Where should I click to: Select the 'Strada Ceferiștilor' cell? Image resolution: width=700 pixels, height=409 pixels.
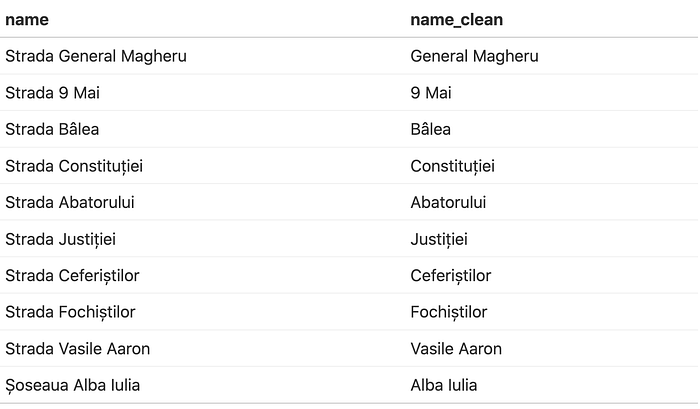72,276
